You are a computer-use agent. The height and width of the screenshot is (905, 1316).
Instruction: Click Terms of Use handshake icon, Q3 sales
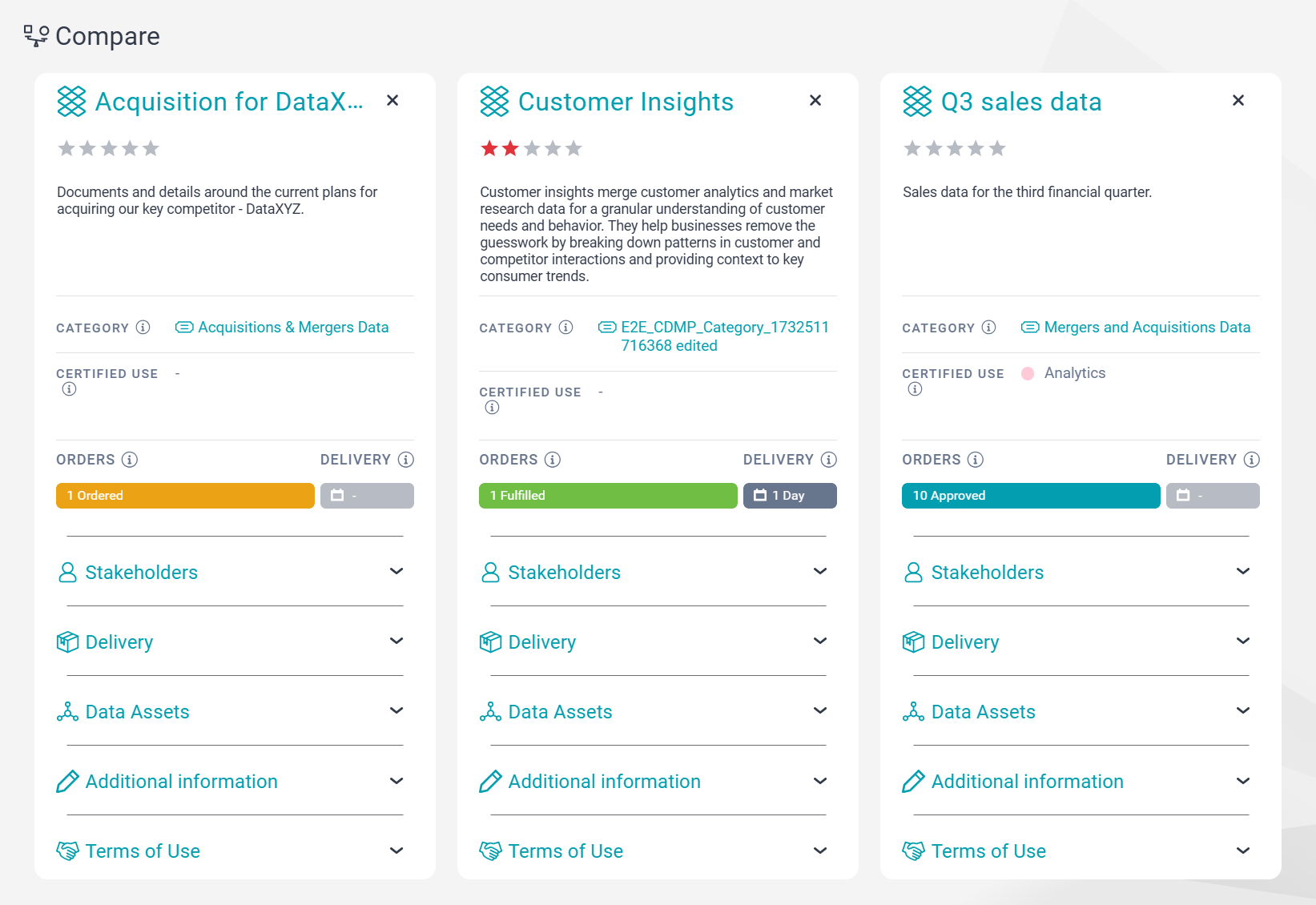click(914, 851)
